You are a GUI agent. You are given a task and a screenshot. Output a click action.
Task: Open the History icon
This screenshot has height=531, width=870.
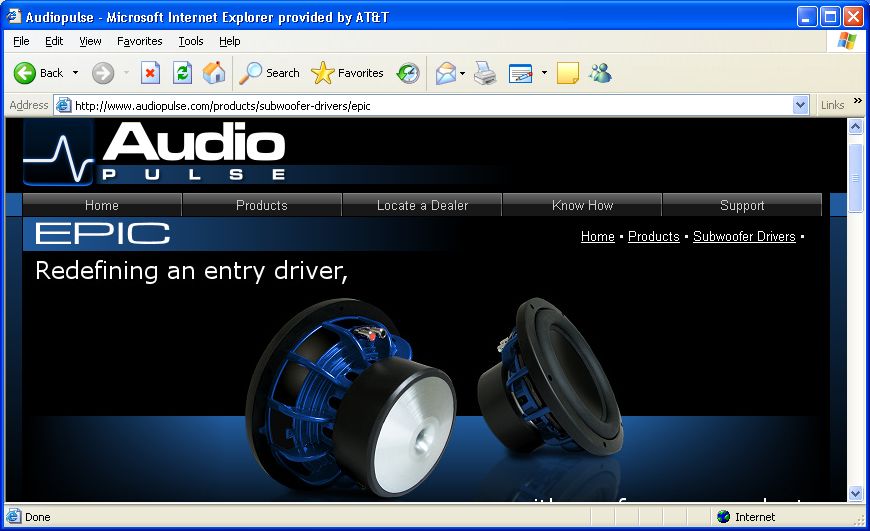(x=408, y=73)
